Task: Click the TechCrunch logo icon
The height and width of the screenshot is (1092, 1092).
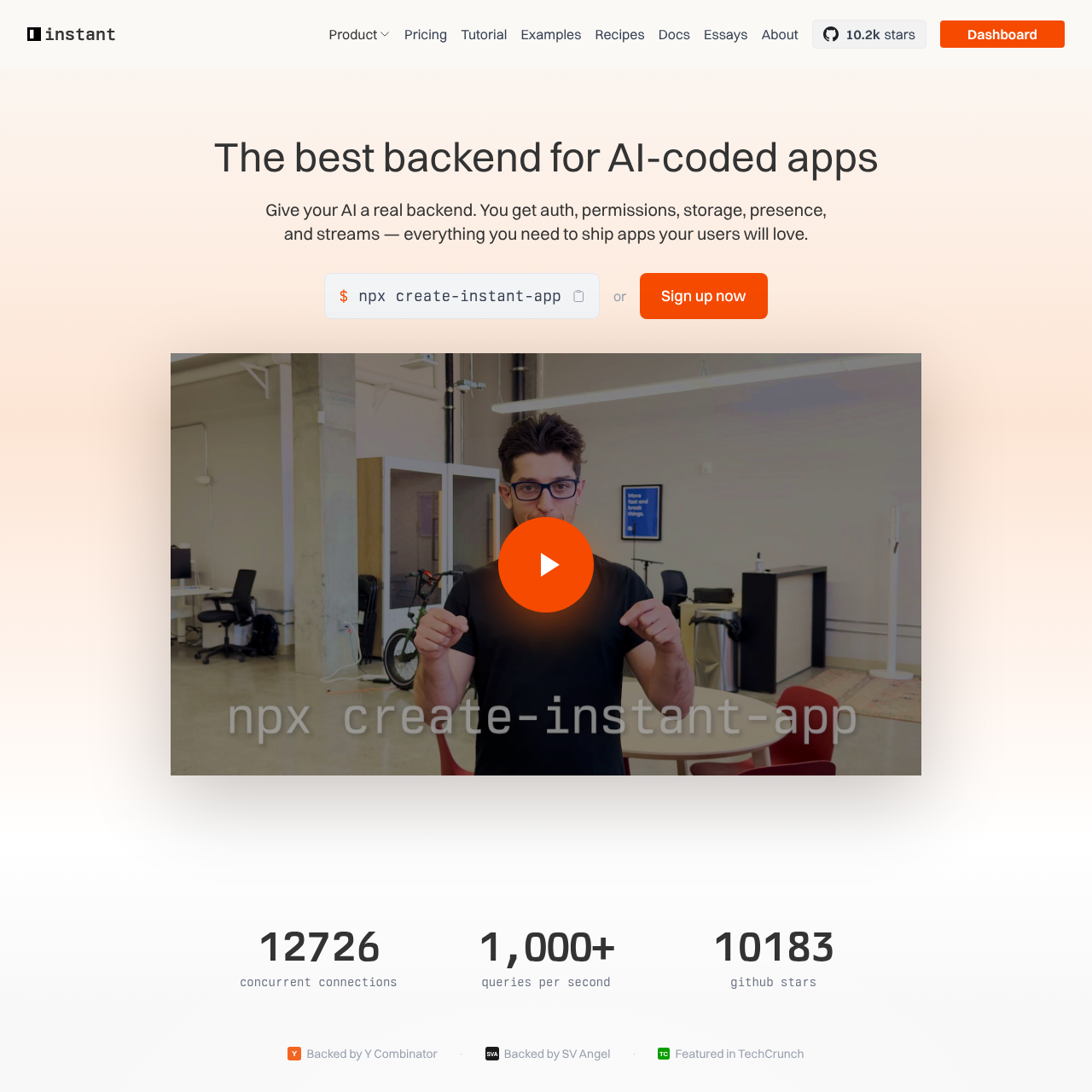Action: click(x=664, y=1054)
